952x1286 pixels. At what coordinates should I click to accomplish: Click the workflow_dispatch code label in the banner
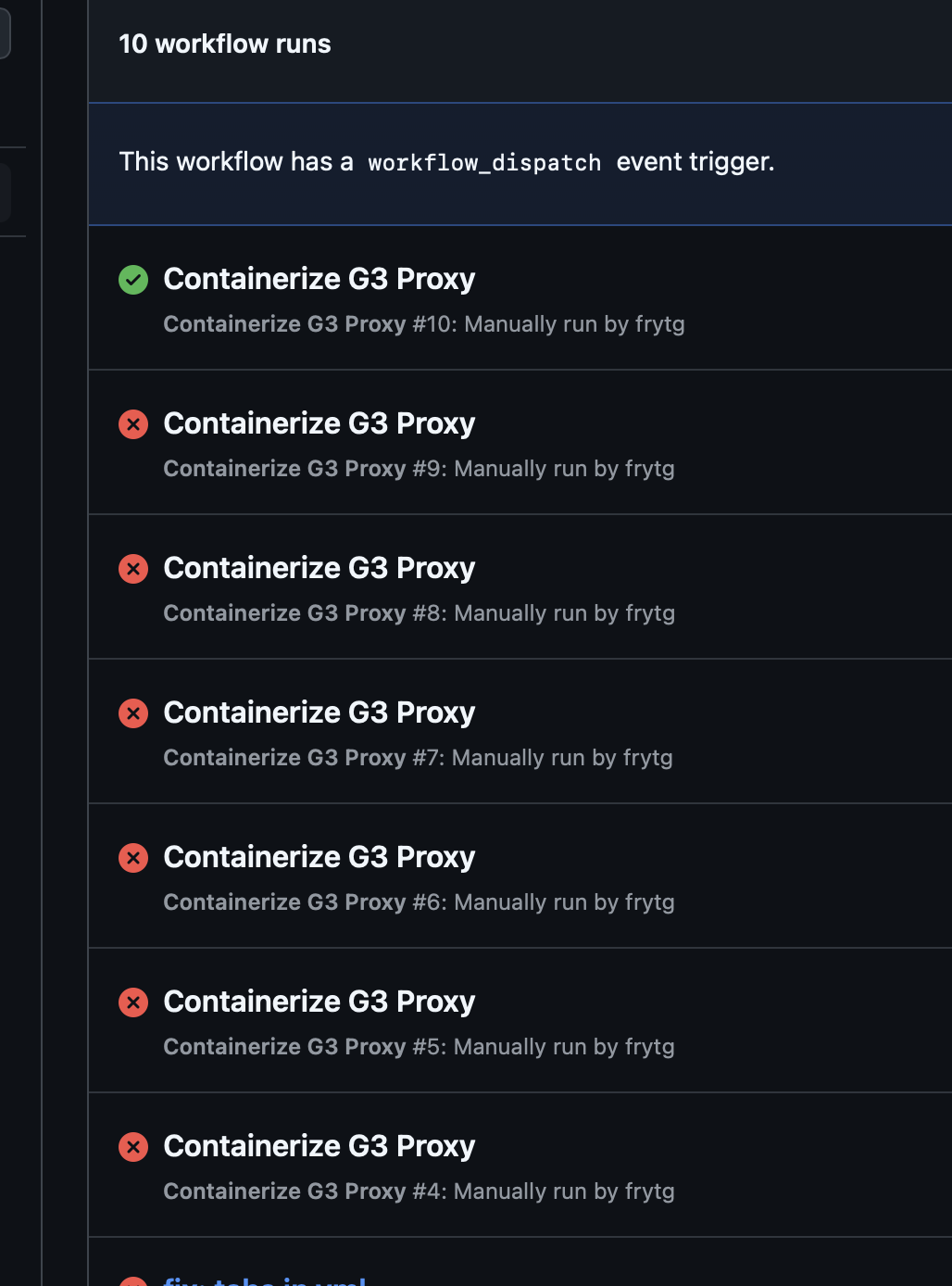tap(484, 163)
